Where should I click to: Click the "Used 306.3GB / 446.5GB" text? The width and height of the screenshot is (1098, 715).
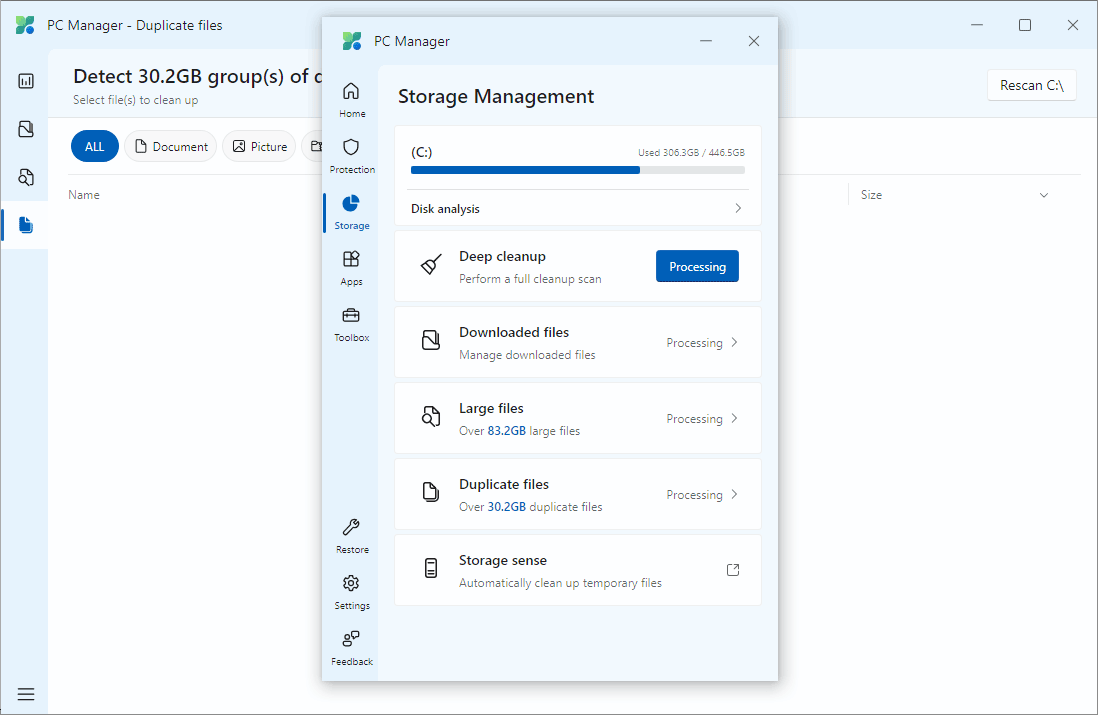691,153
